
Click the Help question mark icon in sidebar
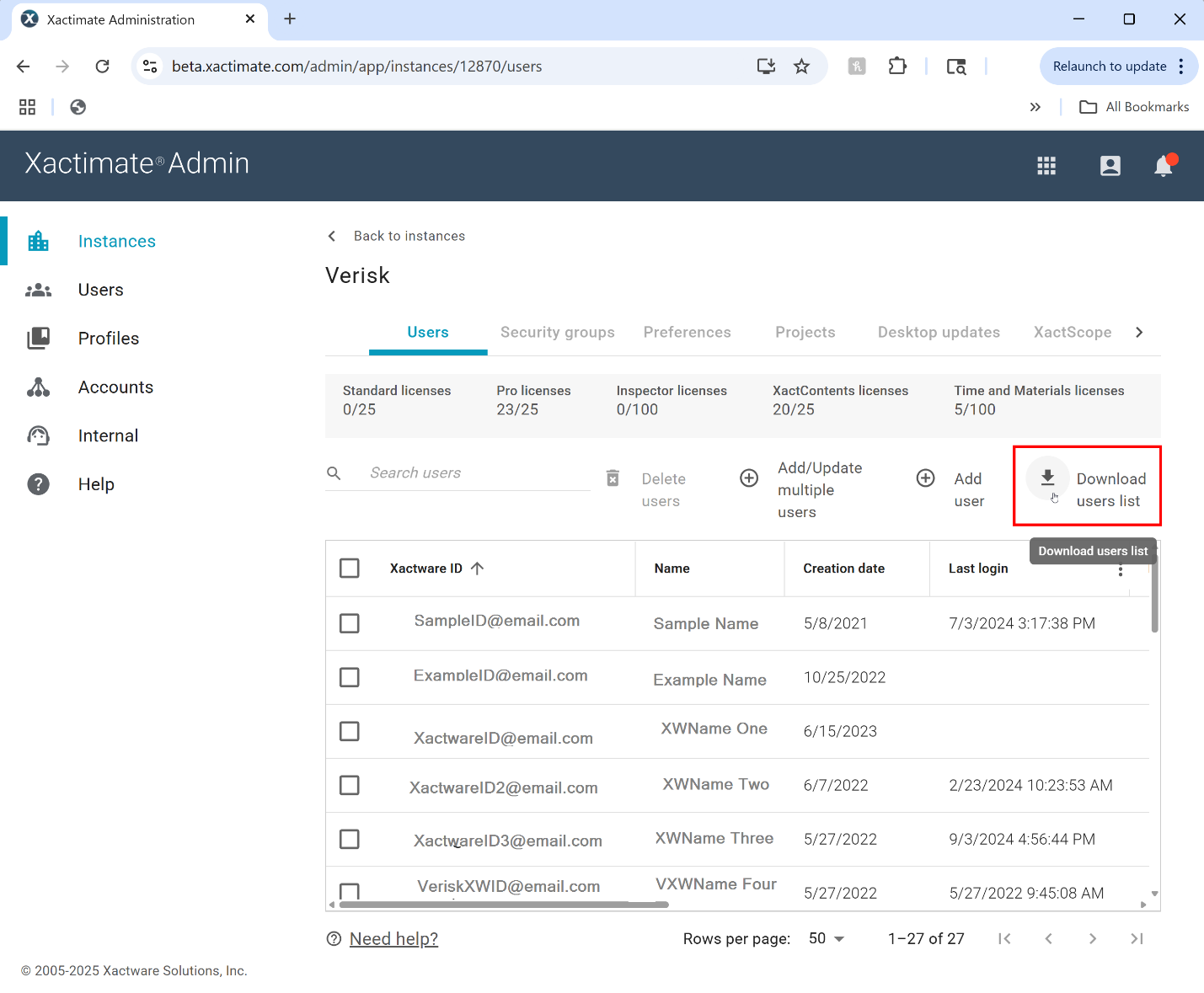click(39, 484)
